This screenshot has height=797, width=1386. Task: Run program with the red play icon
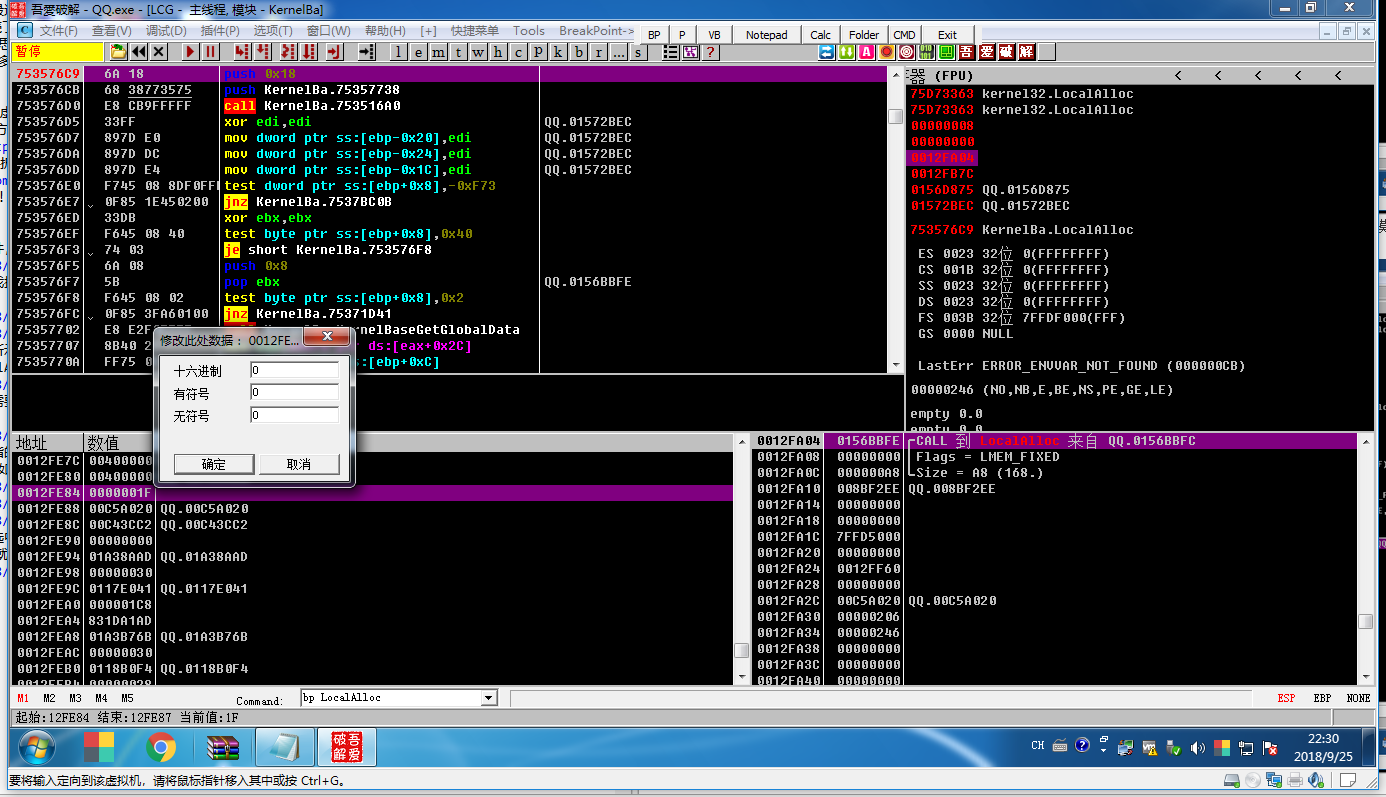point(190,51)
